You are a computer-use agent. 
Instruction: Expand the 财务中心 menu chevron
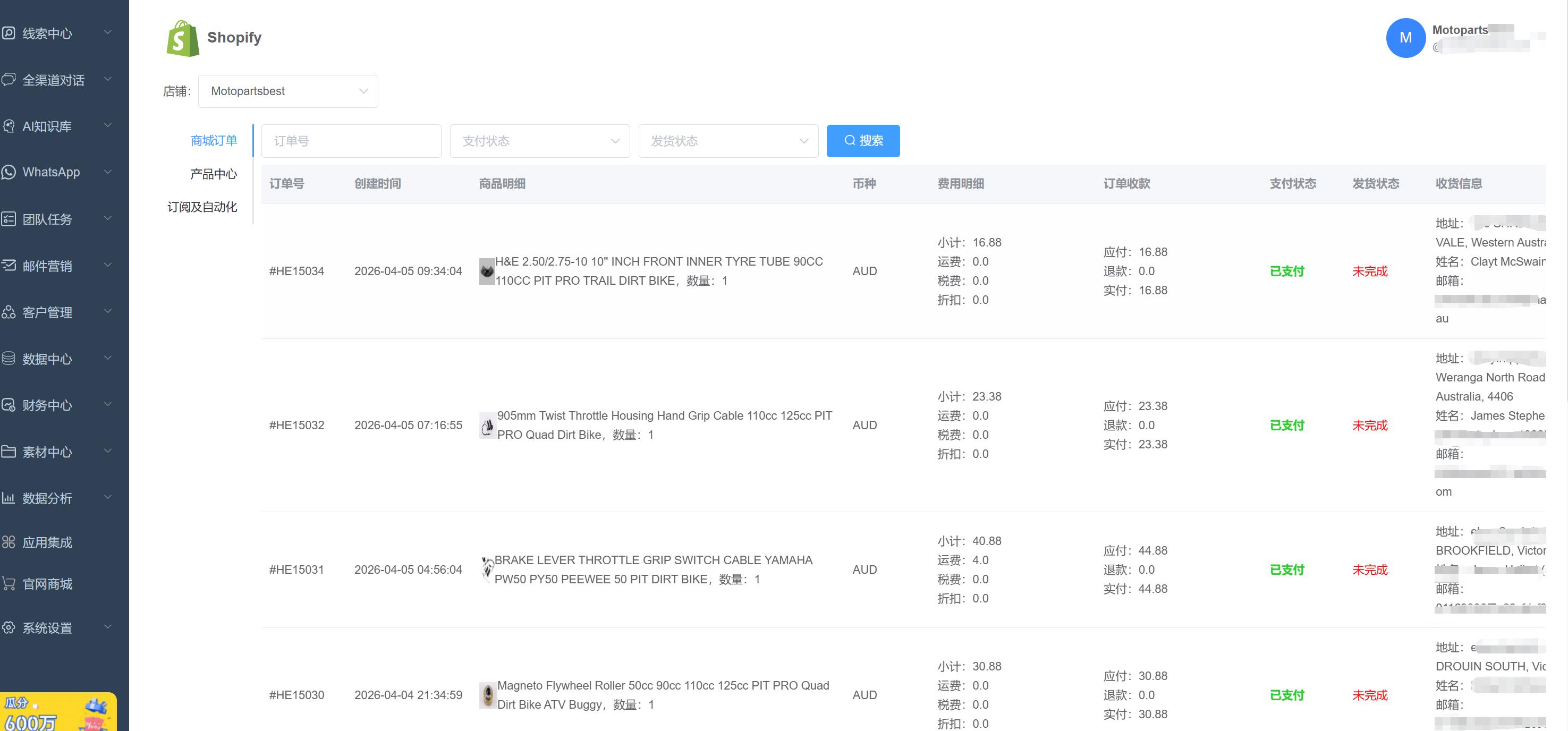click(108, 405)
